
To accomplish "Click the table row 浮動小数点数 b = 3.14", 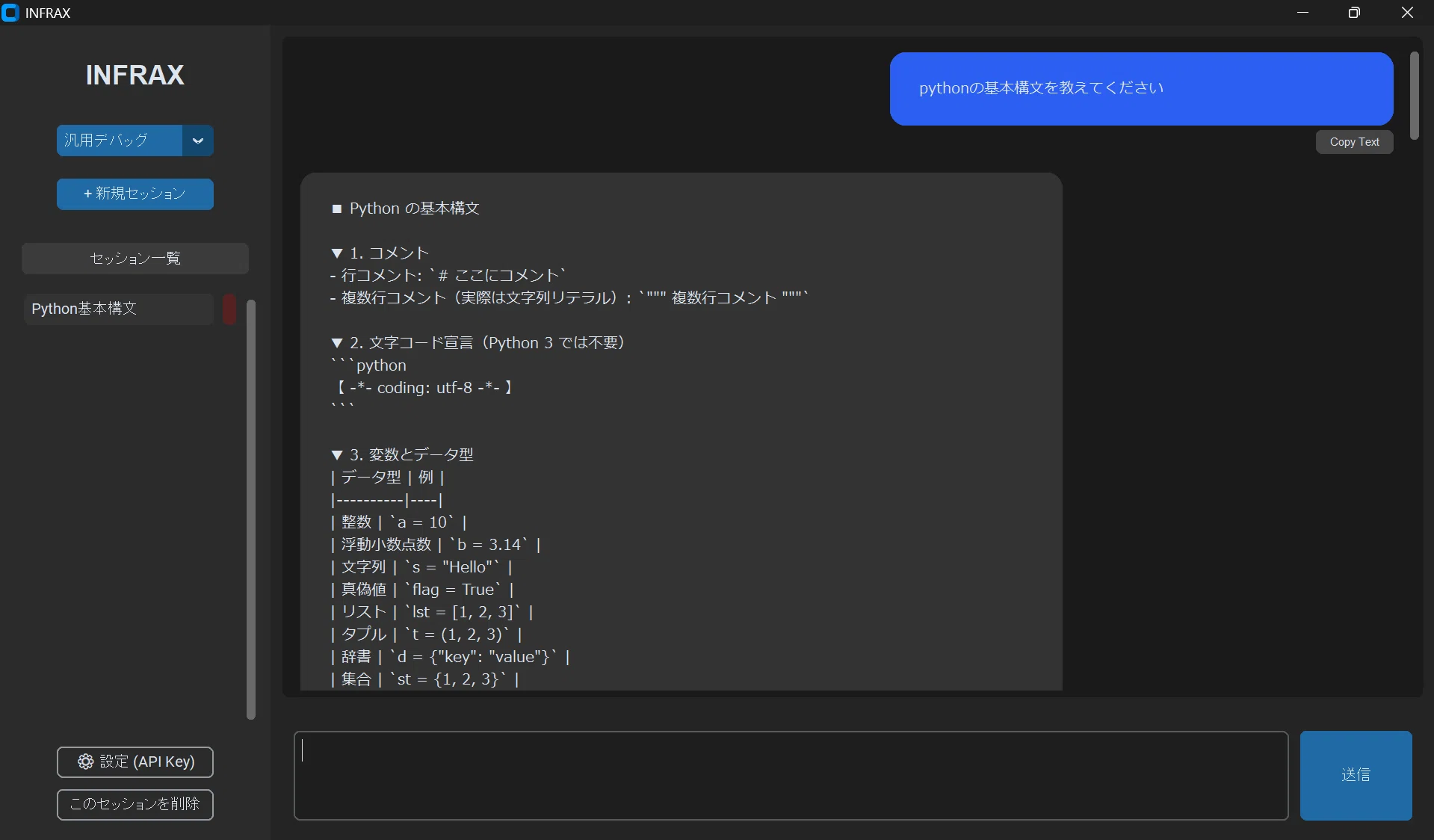I will (435, 545).
